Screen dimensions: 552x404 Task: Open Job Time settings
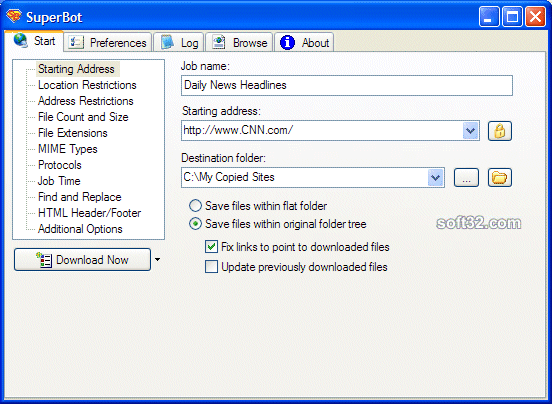59,181
